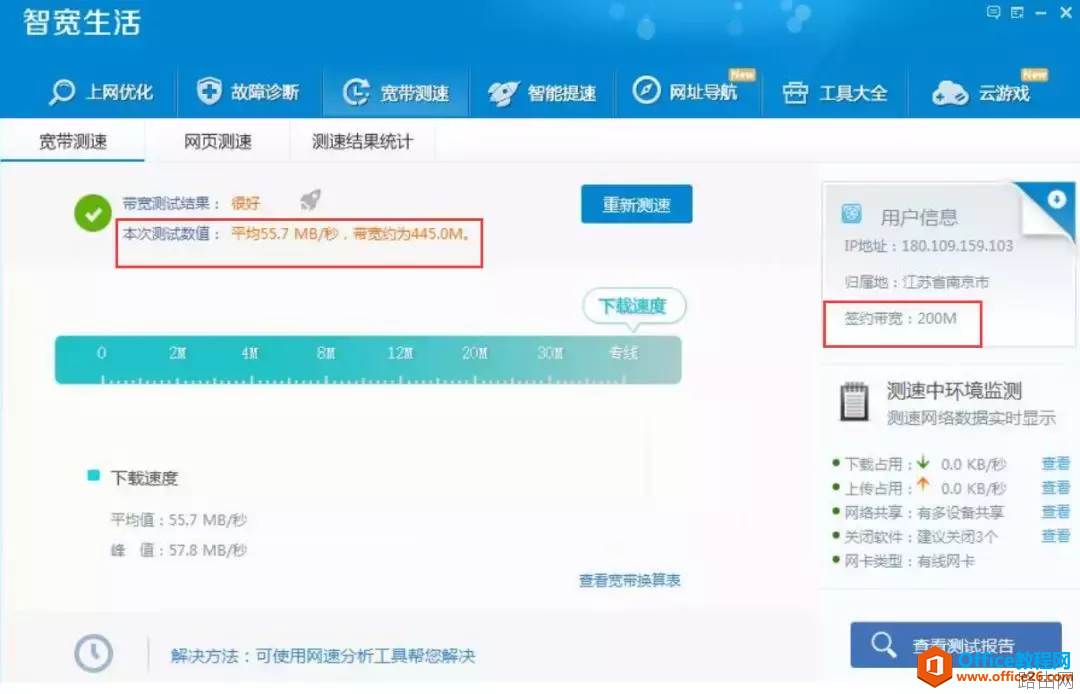This screenshot has width=1080, height=694.
Task: Click the 平均值：55.7 MB/秒 text
Action: (178, 519)
